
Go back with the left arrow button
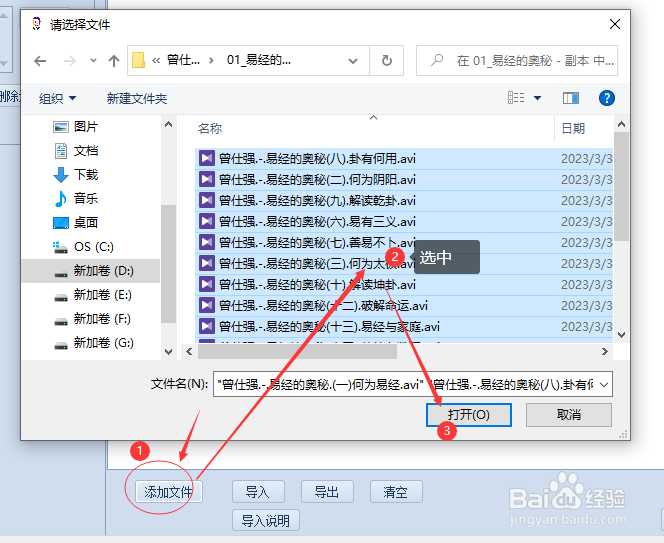[40, 61]
